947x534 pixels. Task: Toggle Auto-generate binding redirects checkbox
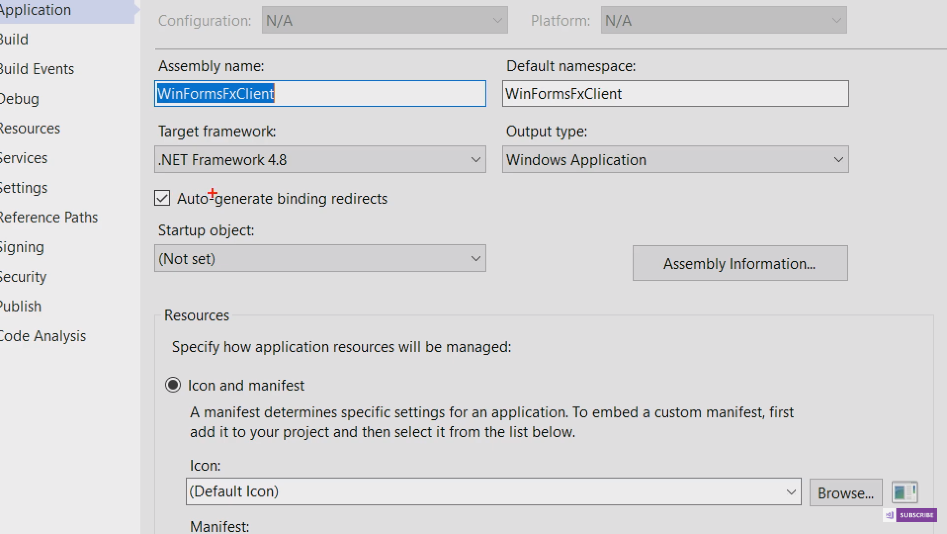(163, 199)
